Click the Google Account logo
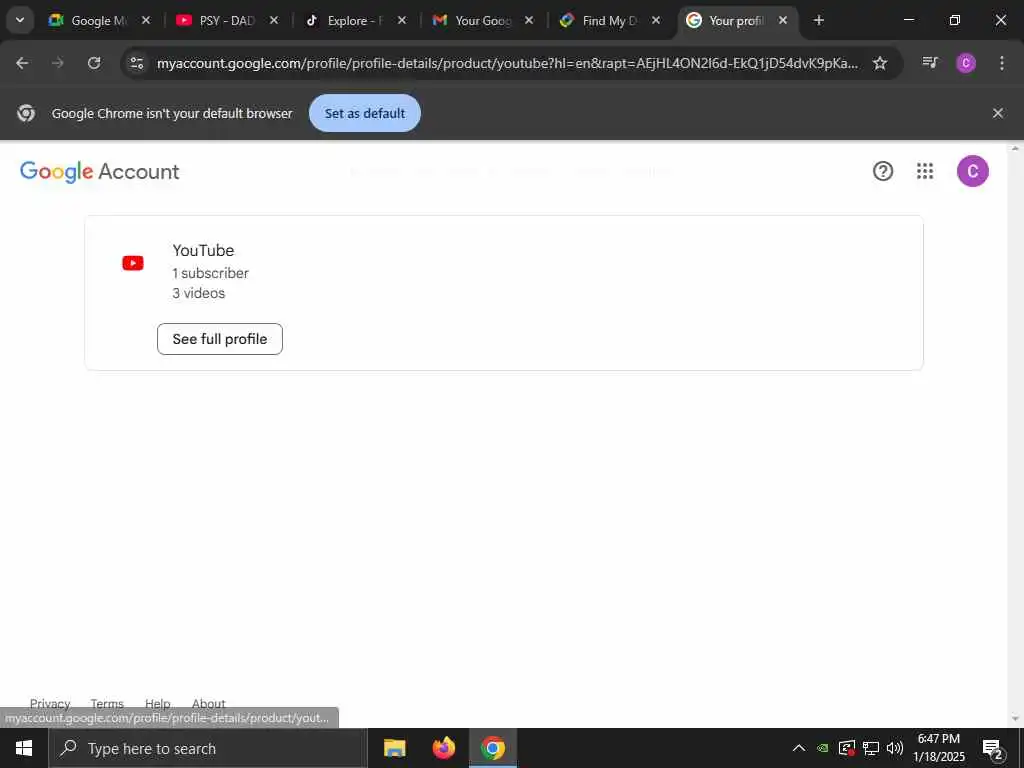 99,172
